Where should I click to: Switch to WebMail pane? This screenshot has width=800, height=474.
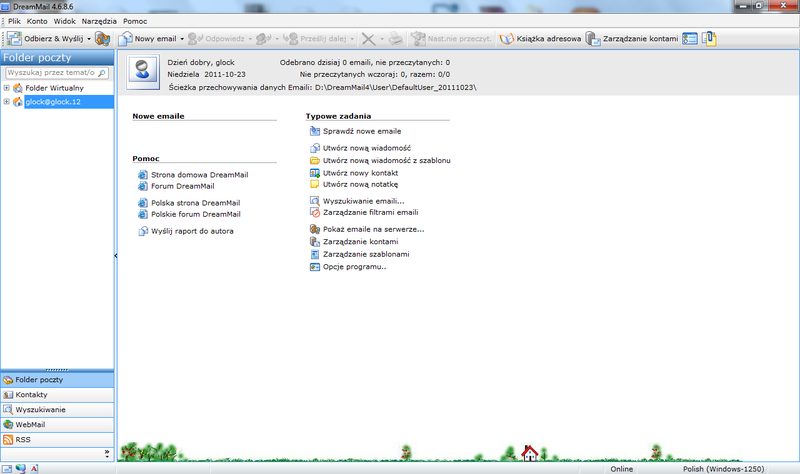click(57, 425)
